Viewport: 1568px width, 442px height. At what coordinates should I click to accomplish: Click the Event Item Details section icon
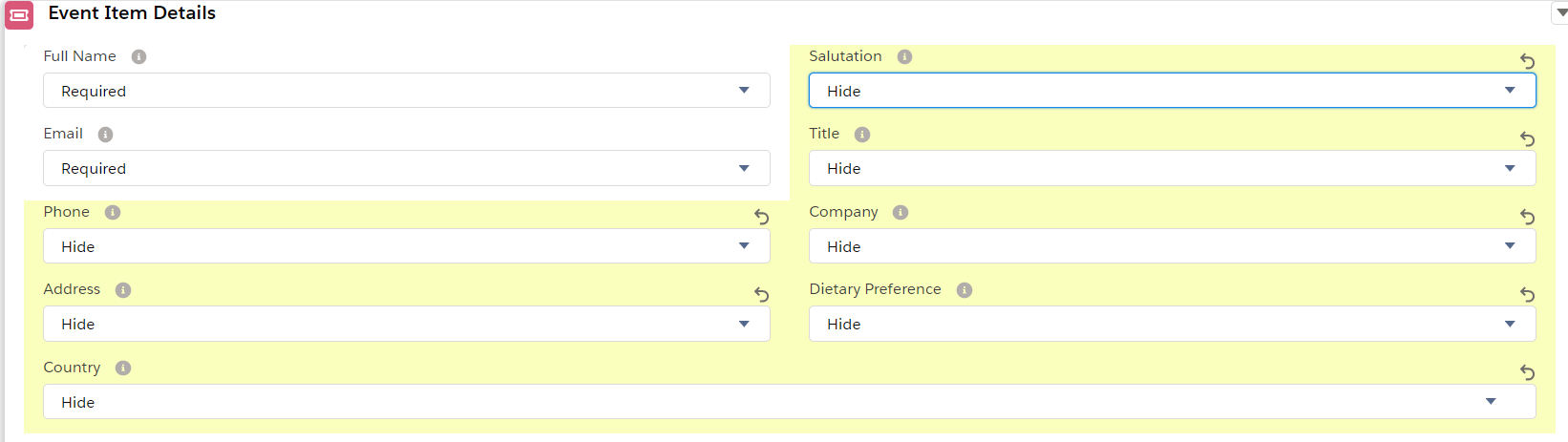point(19,15)
